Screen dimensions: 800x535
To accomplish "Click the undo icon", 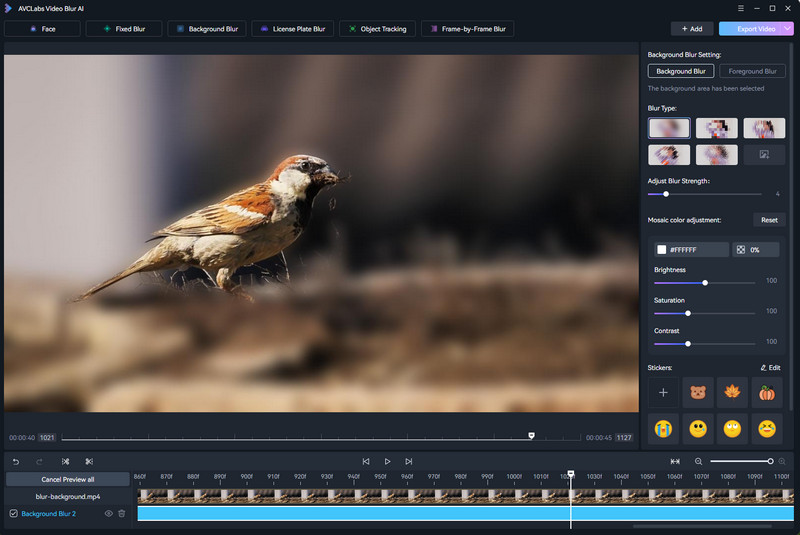I will coord(16,462).
